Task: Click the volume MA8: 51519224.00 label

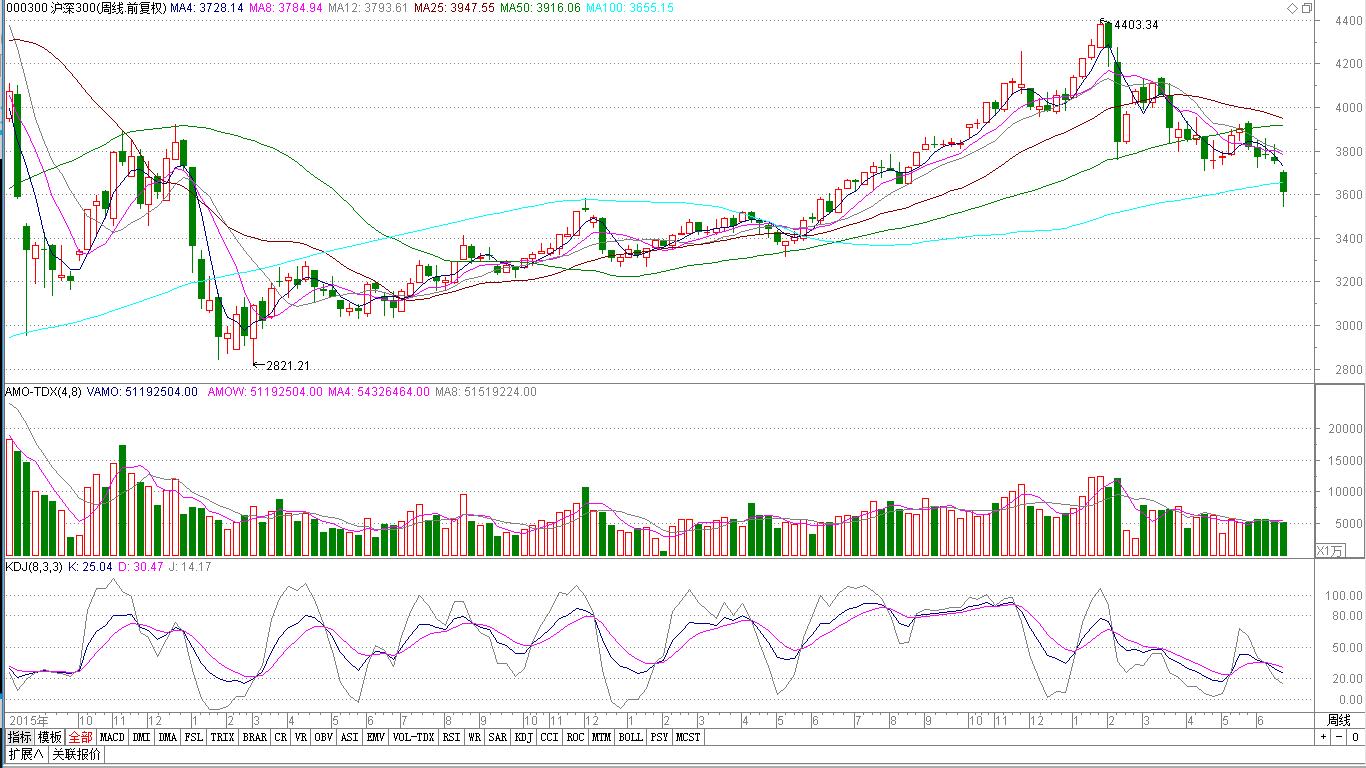Action: click(x=486, y=392)
